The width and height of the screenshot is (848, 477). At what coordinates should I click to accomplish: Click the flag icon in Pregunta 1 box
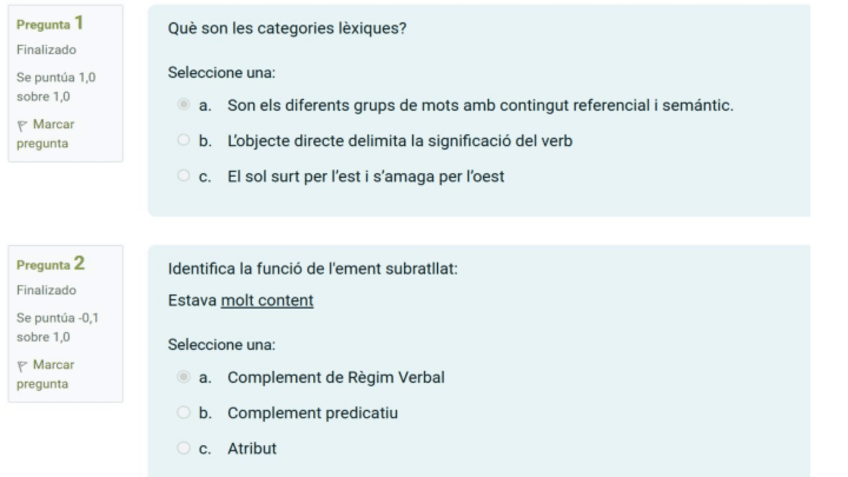(24, 125)
